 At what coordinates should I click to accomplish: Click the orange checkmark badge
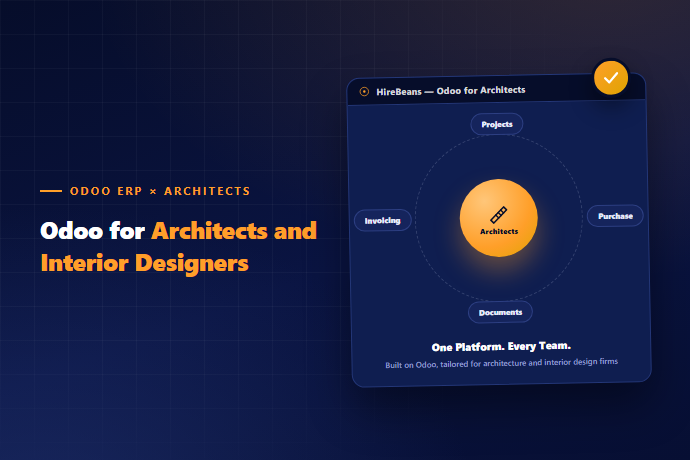pyautogui.click(x=611, y=78)
